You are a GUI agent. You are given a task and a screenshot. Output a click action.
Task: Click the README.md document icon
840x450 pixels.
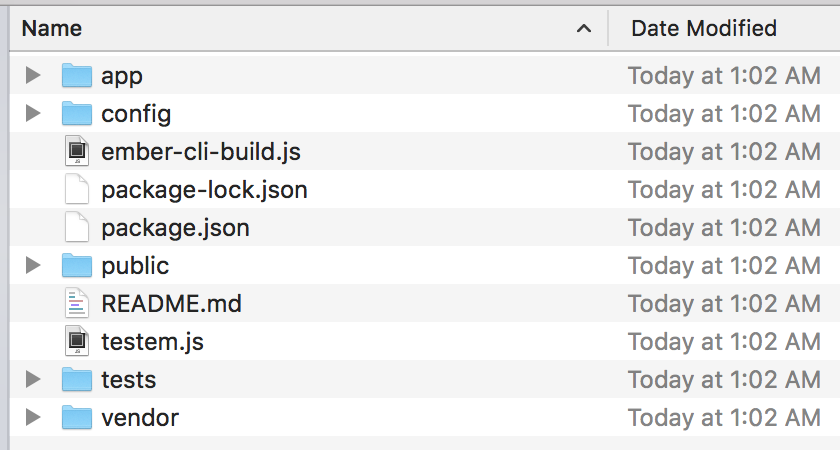pos(77,303)
